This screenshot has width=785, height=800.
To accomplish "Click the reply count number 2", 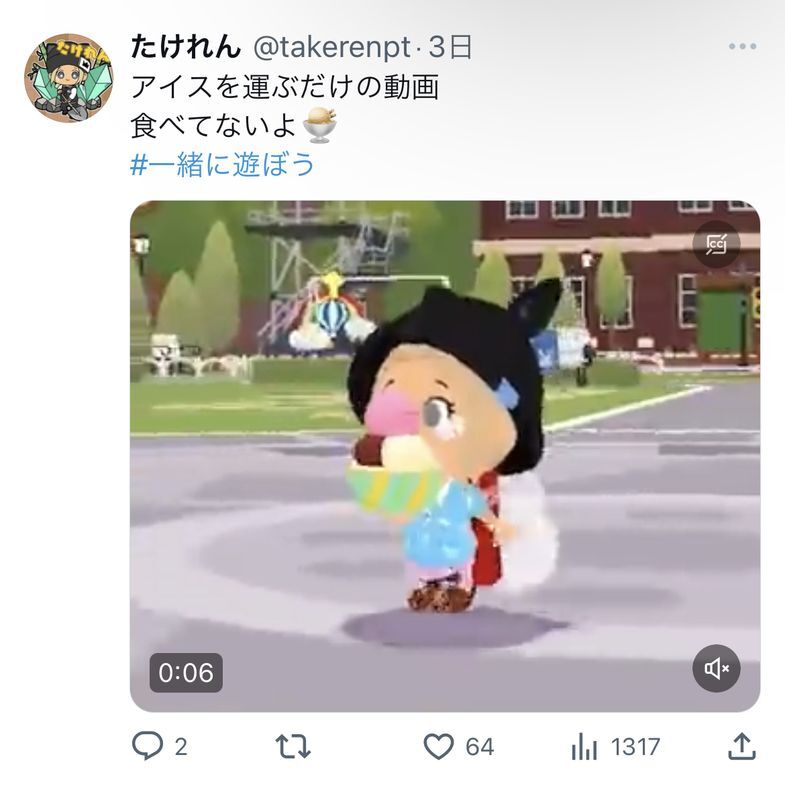I will click(181, 747).
